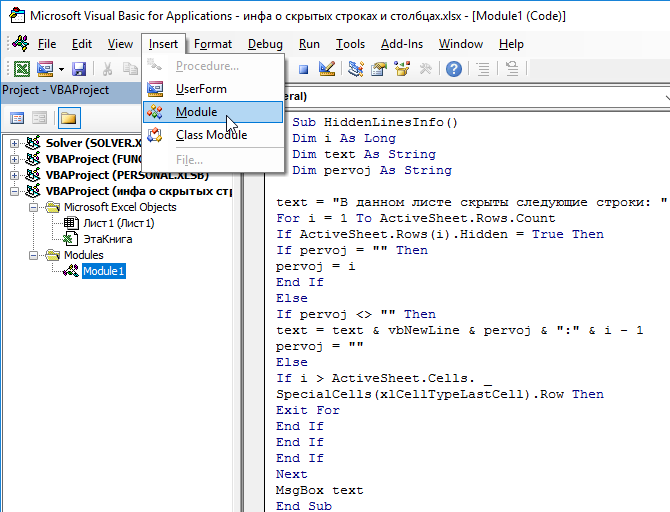The width and height of the screenshot is (670, 512).
Task: Open the Insert UserForm dropdown arrow
Action: (61, 69)
